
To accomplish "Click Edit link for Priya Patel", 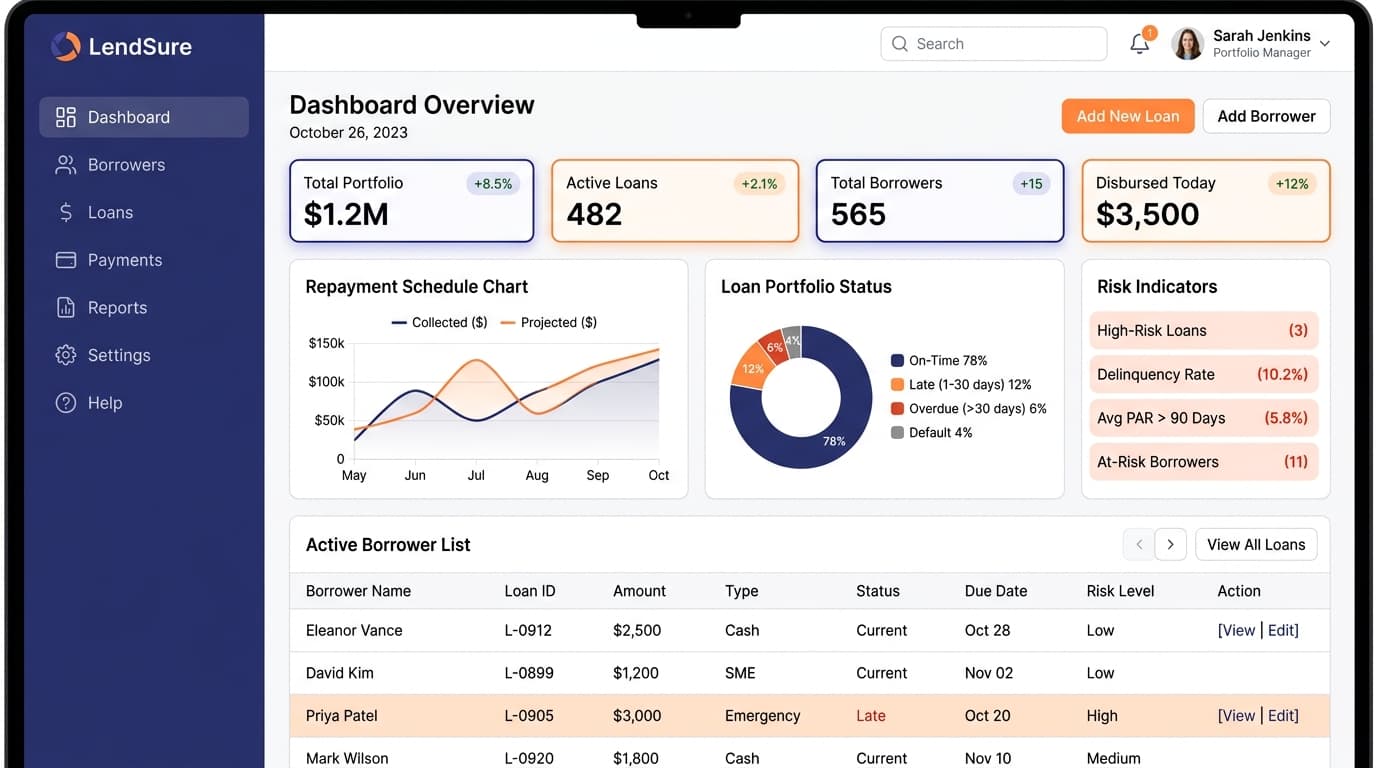I will tap(1281, 716).
